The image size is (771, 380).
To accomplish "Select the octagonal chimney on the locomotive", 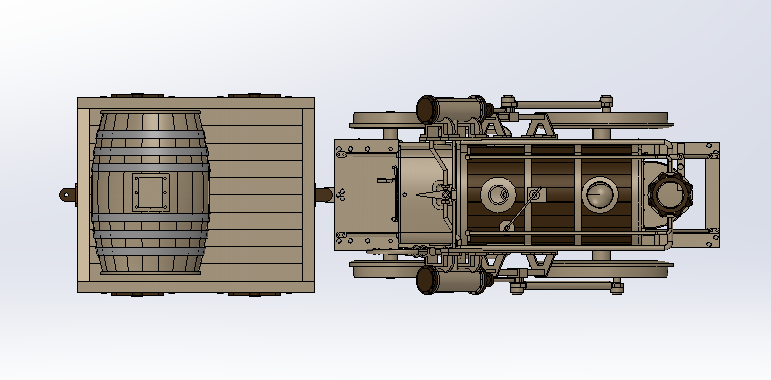I will pyautogui.click(x=670, y=194).
